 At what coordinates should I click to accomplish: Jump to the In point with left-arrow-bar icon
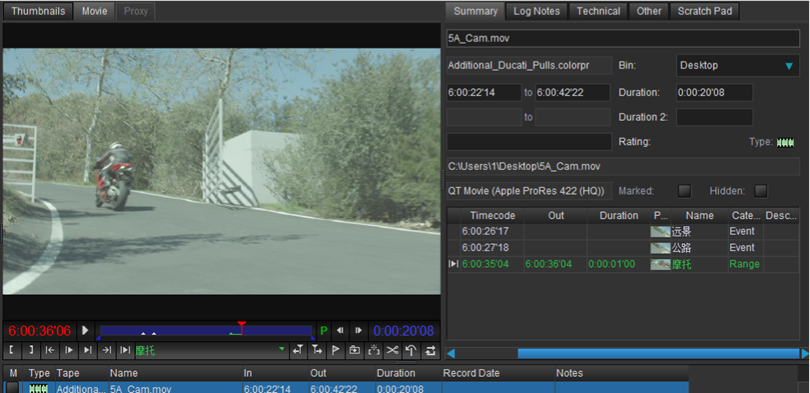click(50, 351)
